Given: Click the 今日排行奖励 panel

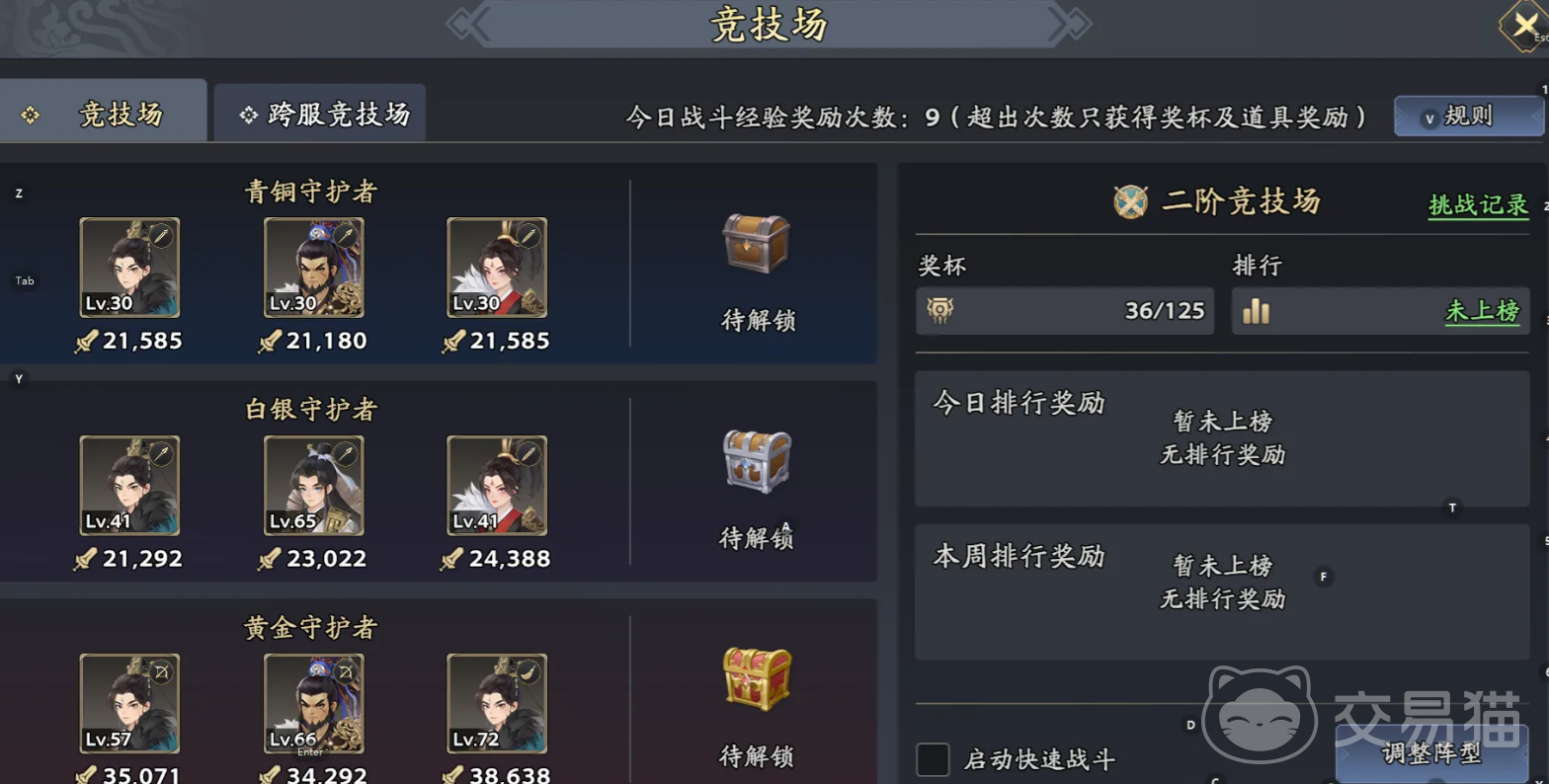Looking at the screenshot, I should coord(1222,438).
